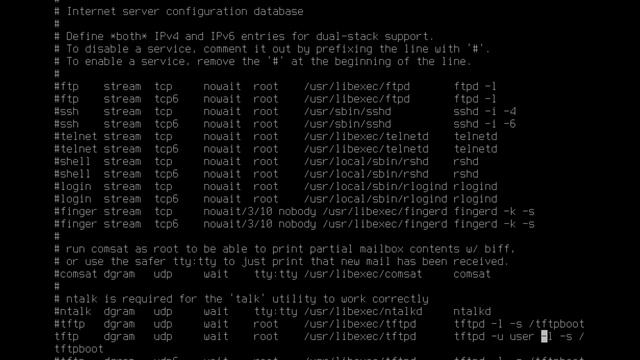The height and width of the screenshot is (360, 640).
Task: Click '/usr/local/sbin/rlogind' on the login tcp line
Action: click(376, 187)
